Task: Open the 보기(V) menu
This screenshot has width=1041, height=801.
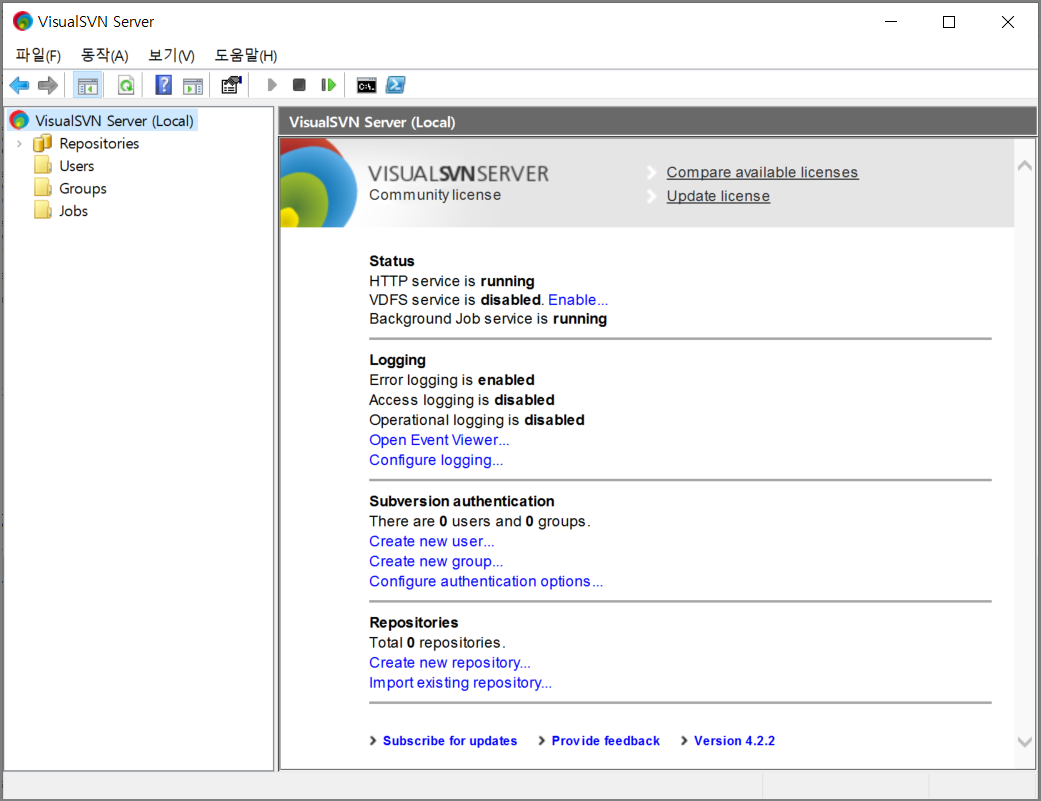Action: [x=171, y=55]
